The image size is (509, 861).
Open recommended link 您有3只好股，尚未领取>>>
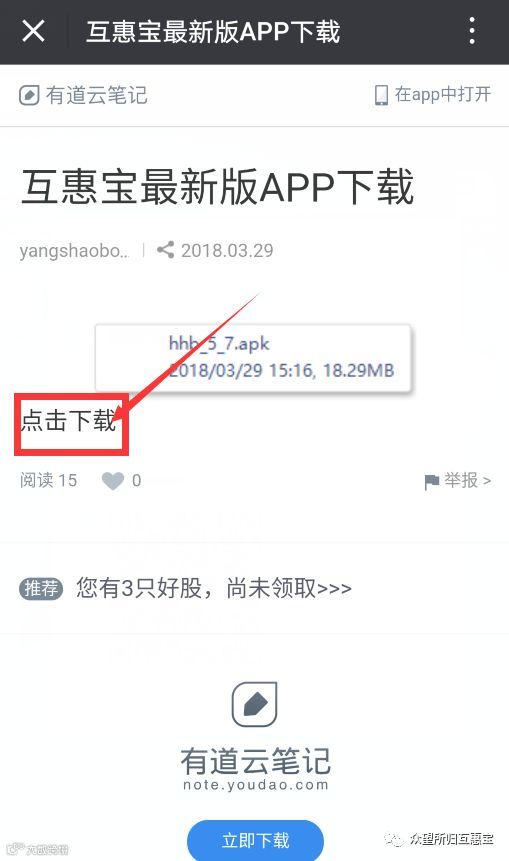[x=214, y=589]
